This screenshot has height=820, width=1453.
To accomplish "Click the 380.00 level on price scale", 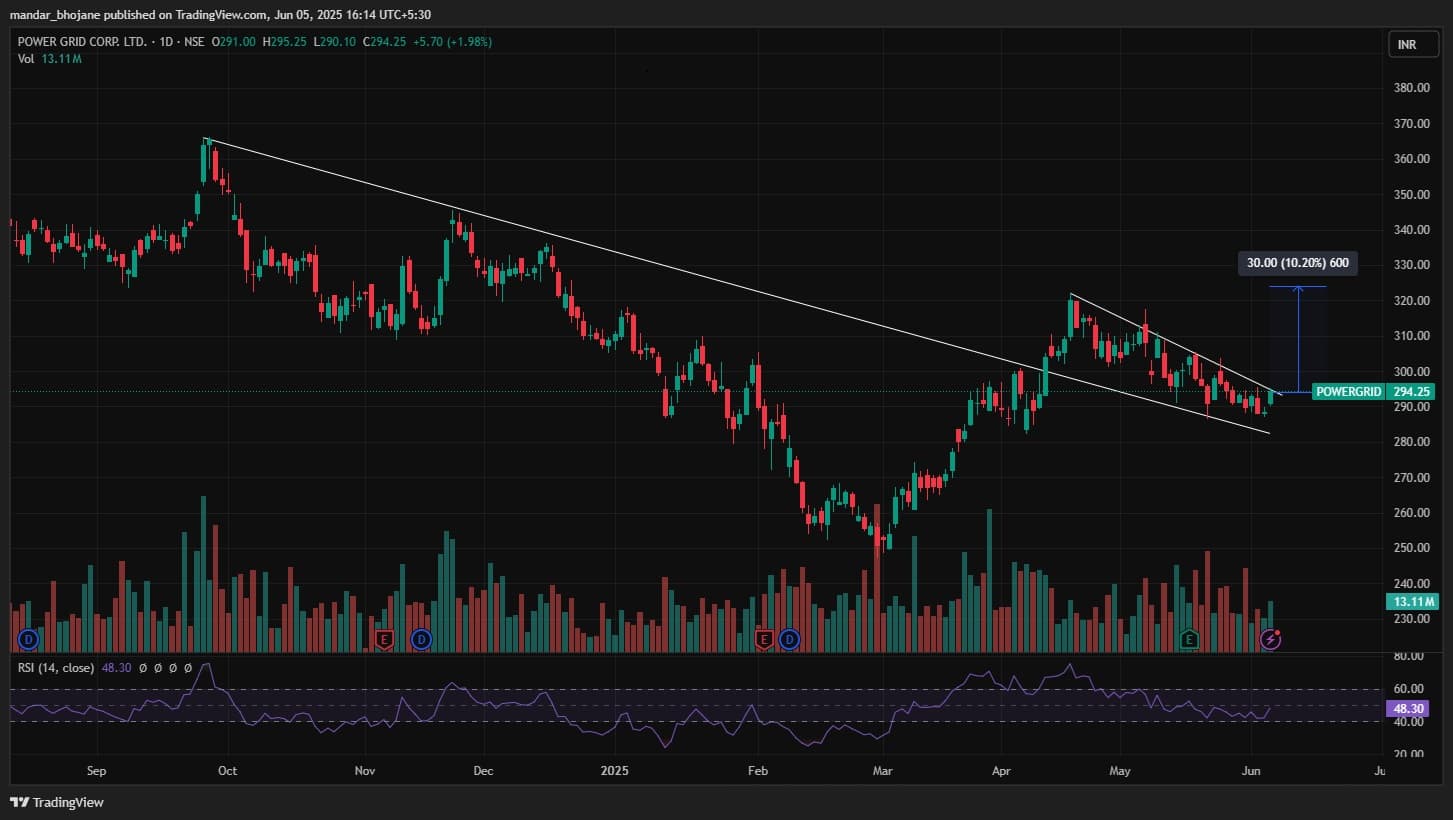I will click(1412, 88).
